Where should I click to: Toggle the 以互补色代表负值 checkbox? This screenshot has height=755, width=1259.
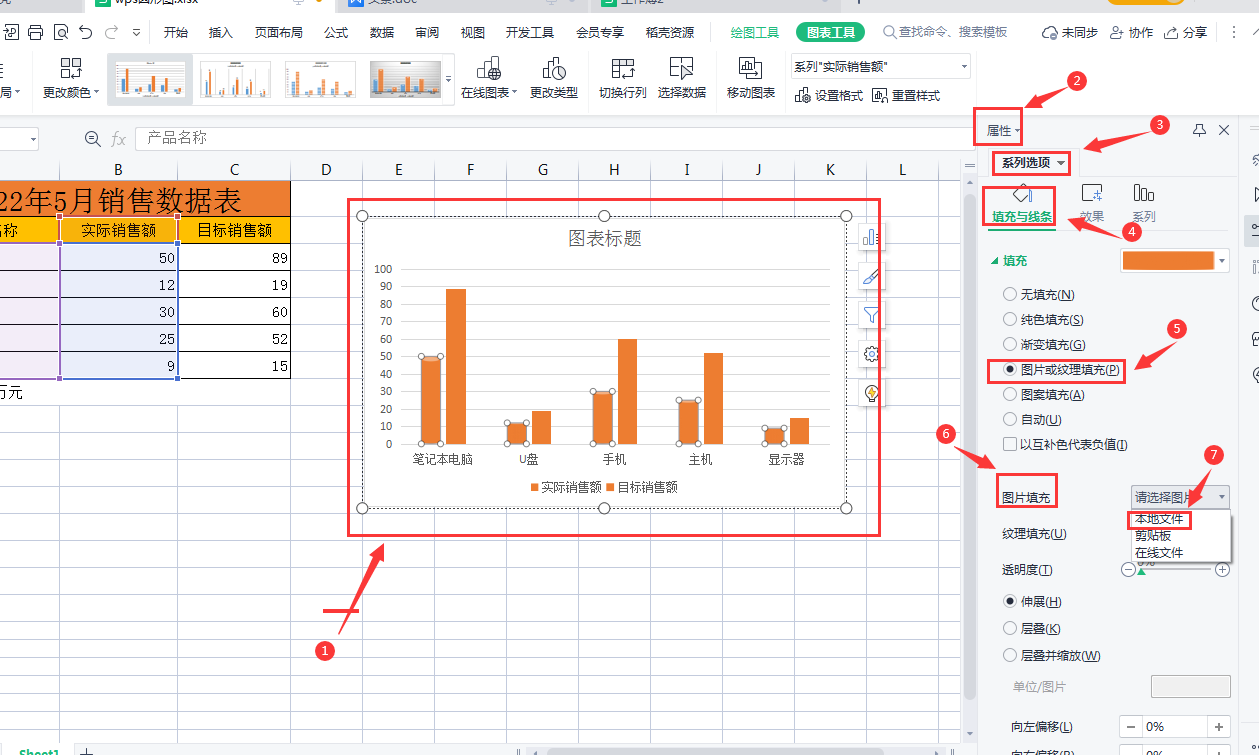pyautogui.click(x=1010, y=445)
